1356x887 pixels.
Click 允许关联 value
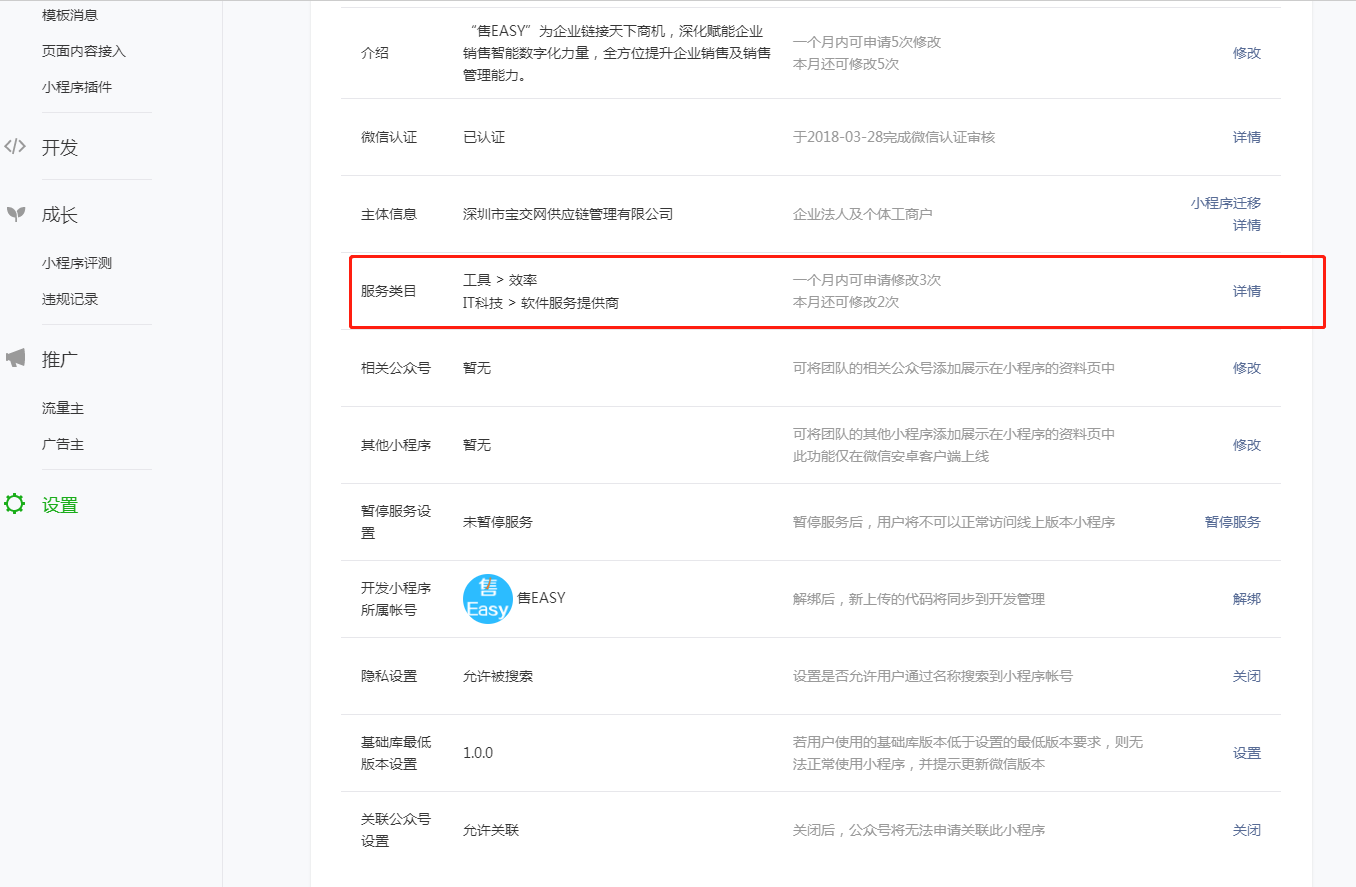click(x=491, y=830)
